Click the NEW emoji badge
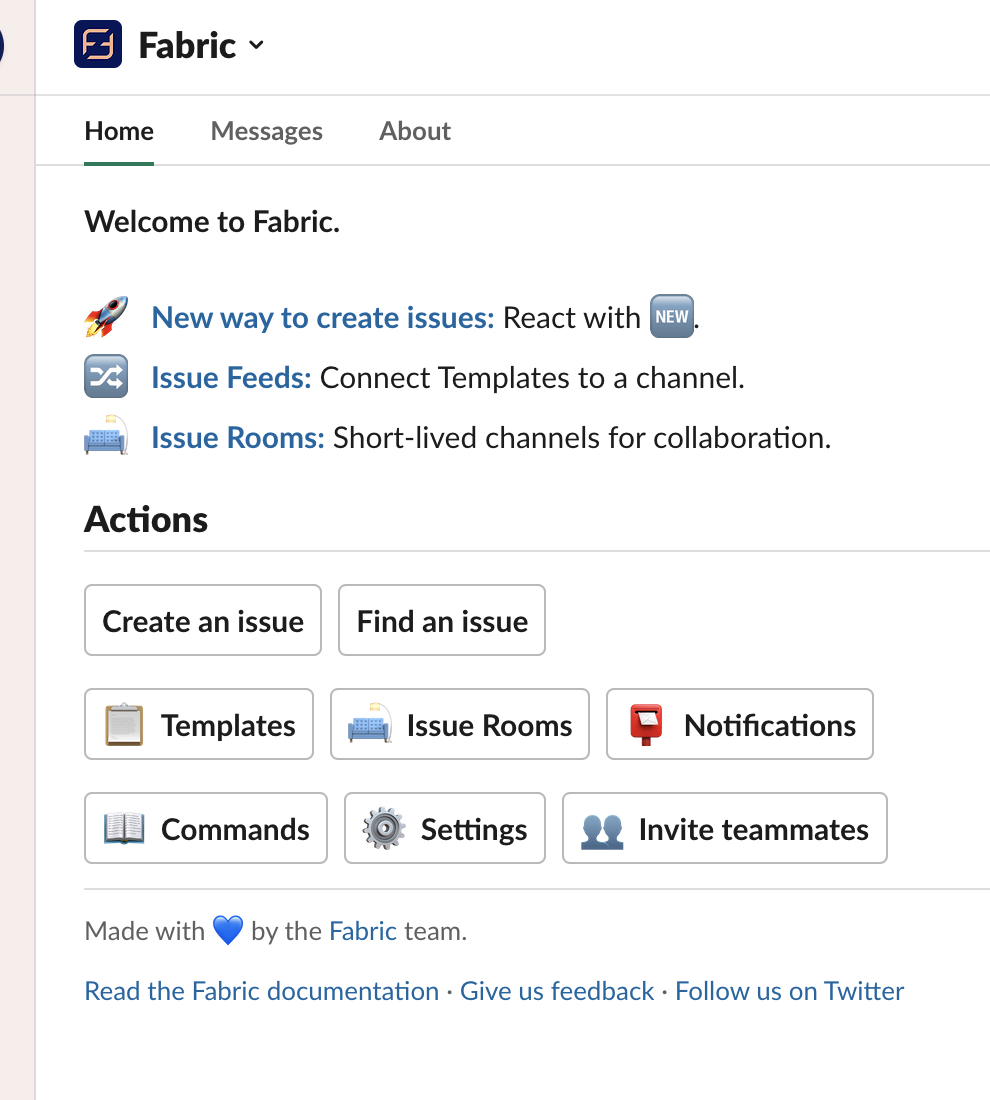Image resolution: width=990 pixels, height=1100 pixels. pos(671,316)
